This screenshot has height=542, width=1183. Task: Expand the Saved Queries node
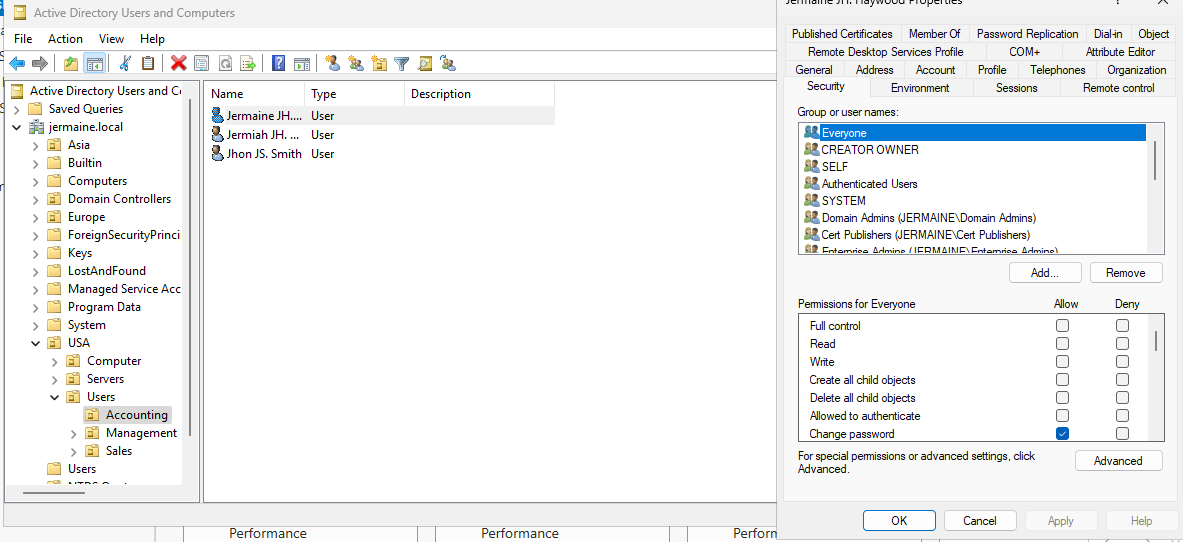17,109
